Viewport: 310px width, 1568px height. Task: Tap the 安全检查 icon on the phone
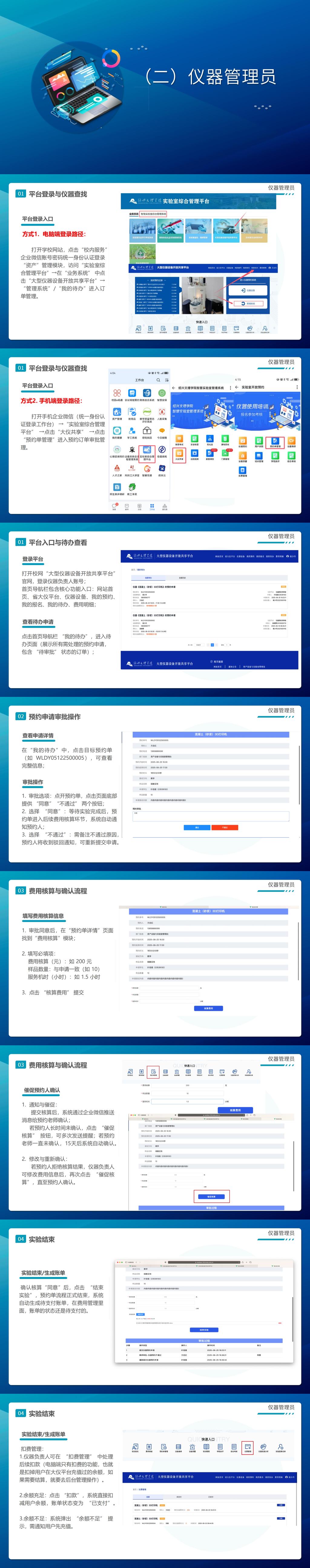tap(194, 439)
